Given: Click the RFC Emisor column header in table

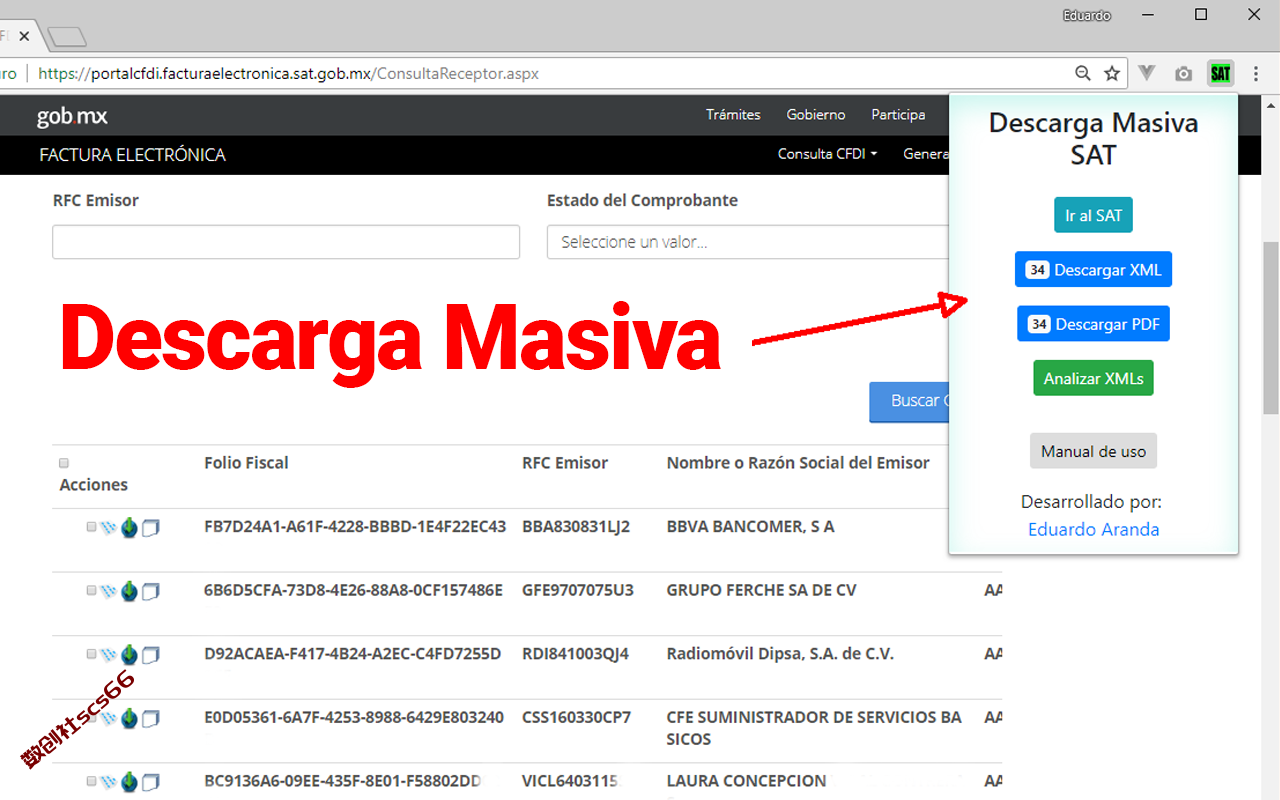Looking at the screenshot, I should (x=565, y=463).
